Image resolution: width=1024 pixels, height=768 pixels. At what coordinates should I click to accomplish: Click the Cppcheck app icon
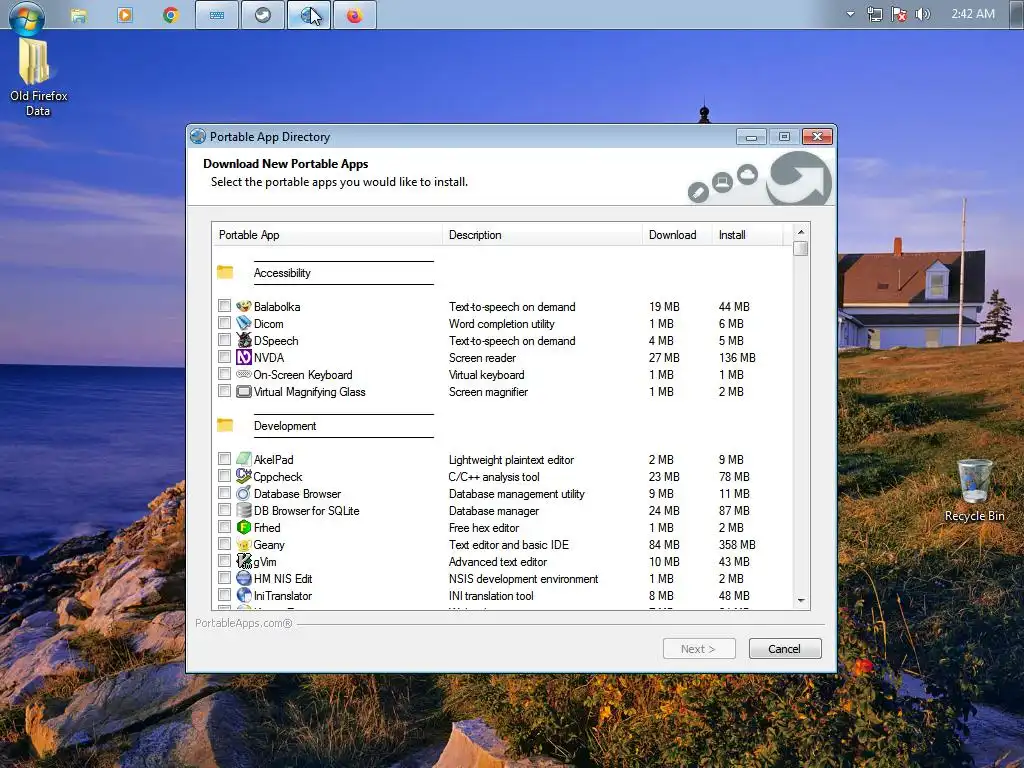(x=244, y=476)
